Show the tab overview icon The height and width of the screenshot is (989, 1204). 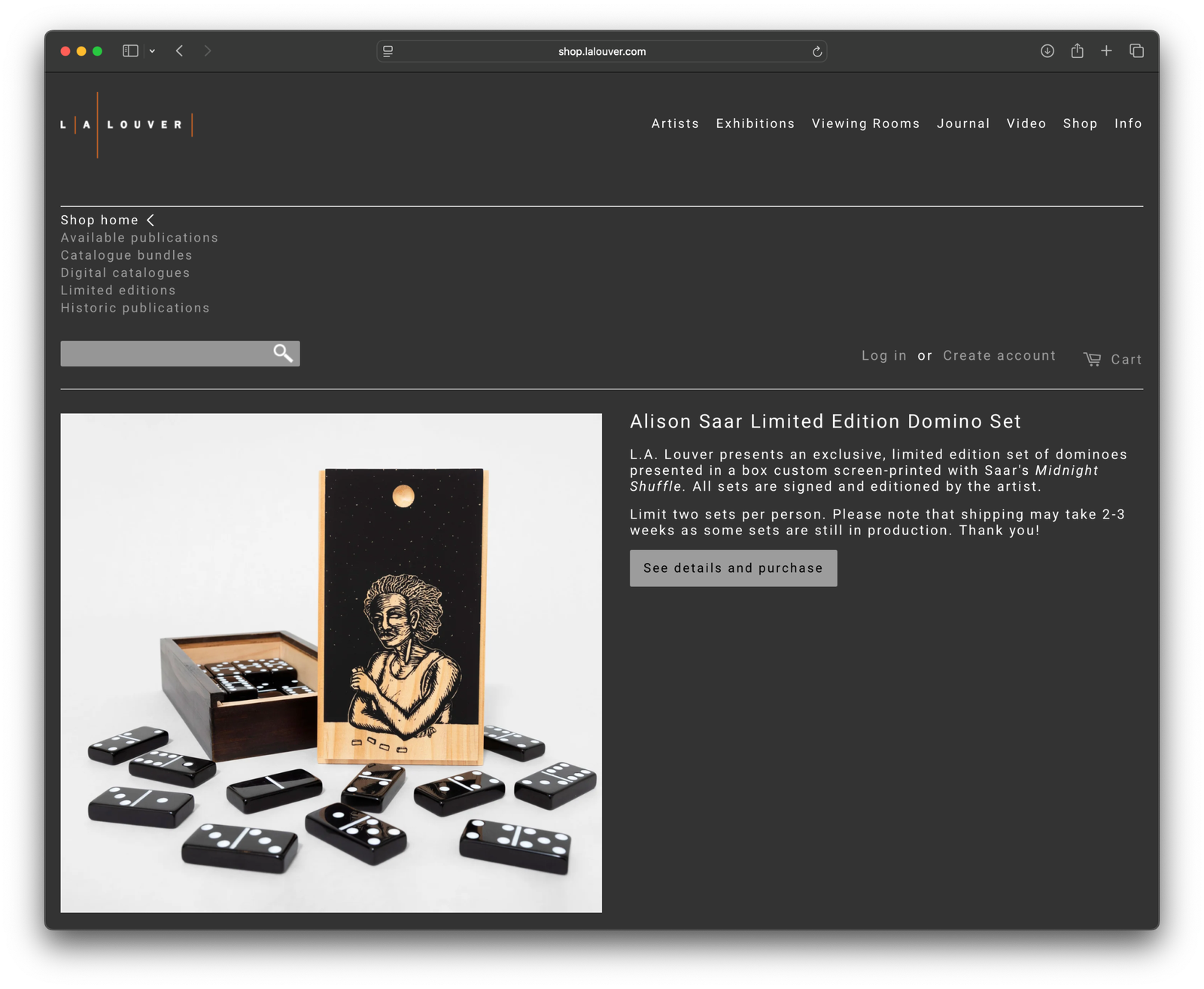pyautogui.click(x=1136, y=51)
